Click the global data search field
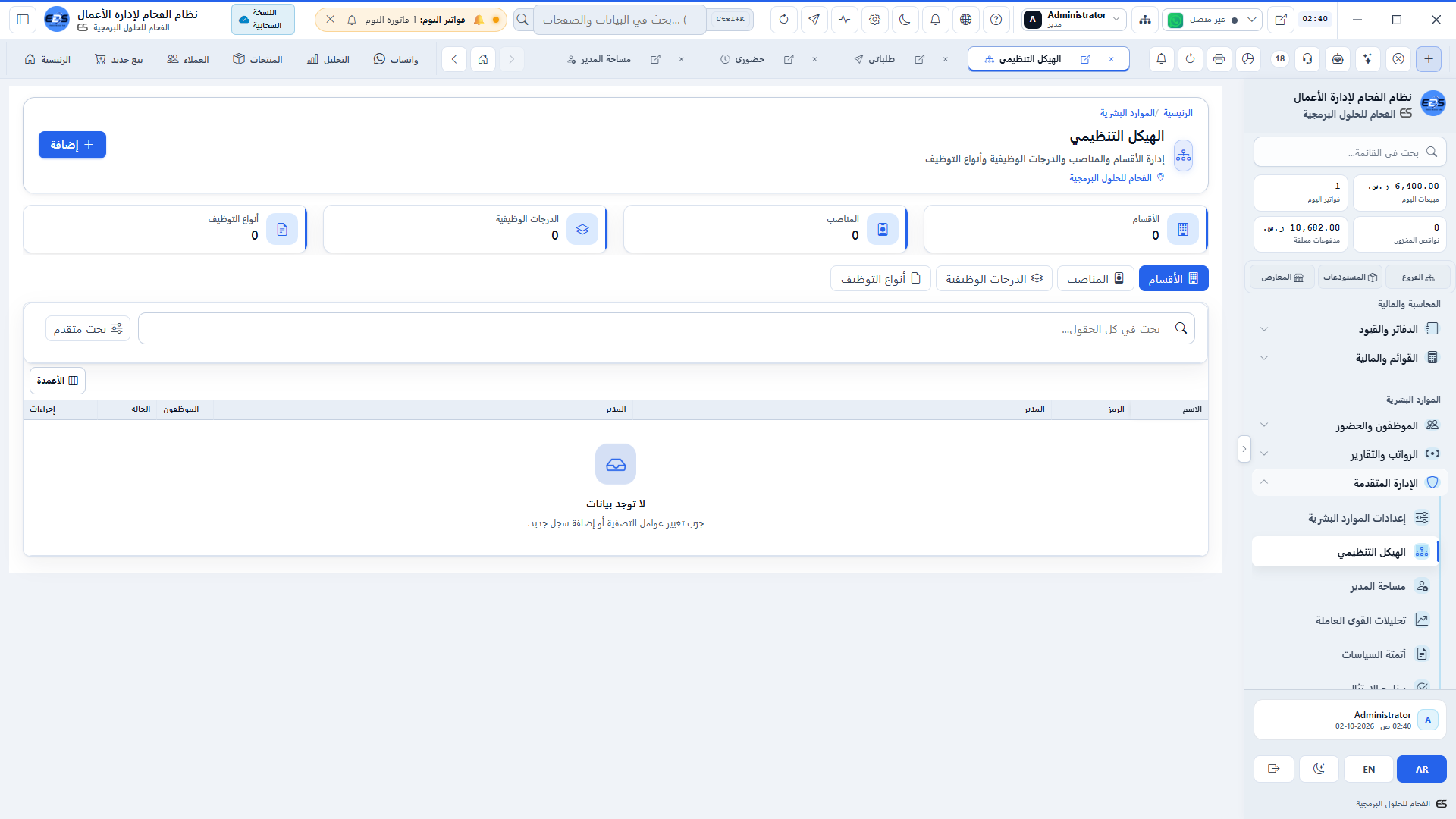The image size is (1456, 819). pyautogui.click(x=620, y=20)
